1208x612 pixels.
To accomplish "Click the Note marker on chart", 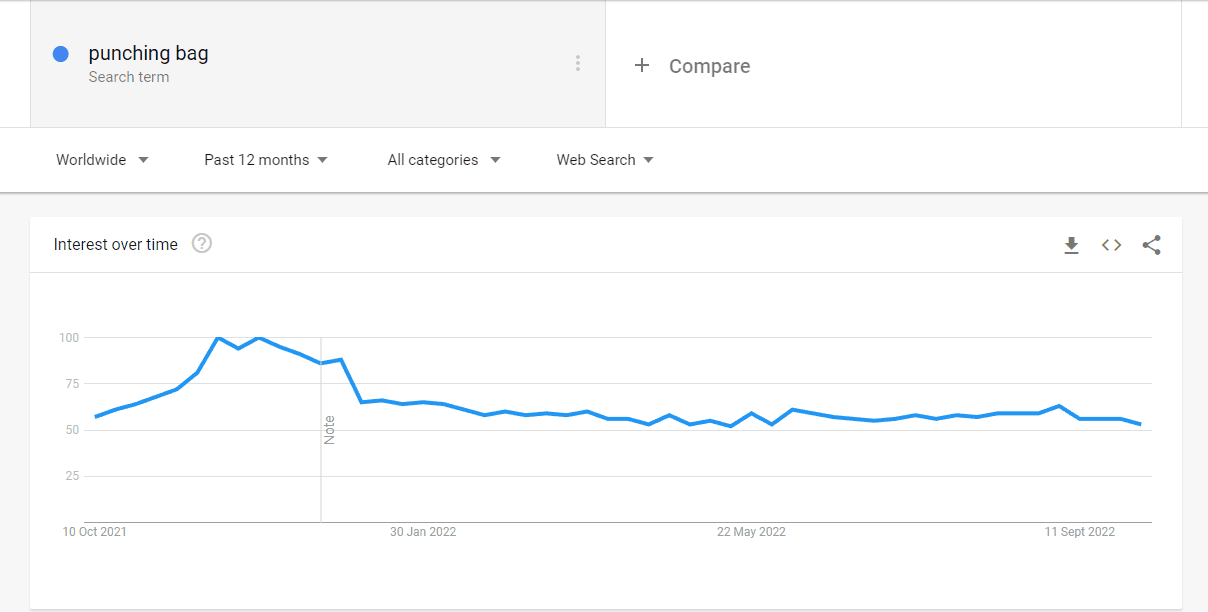I will [329, 430].
